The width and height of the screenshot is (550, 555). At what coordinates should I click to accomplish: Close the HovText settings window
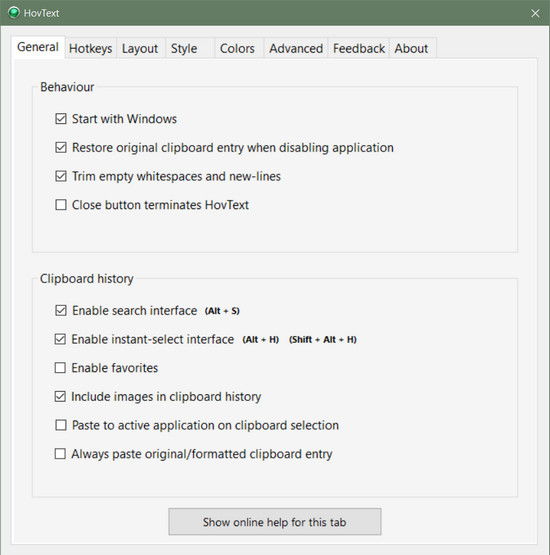click(535, 13)
